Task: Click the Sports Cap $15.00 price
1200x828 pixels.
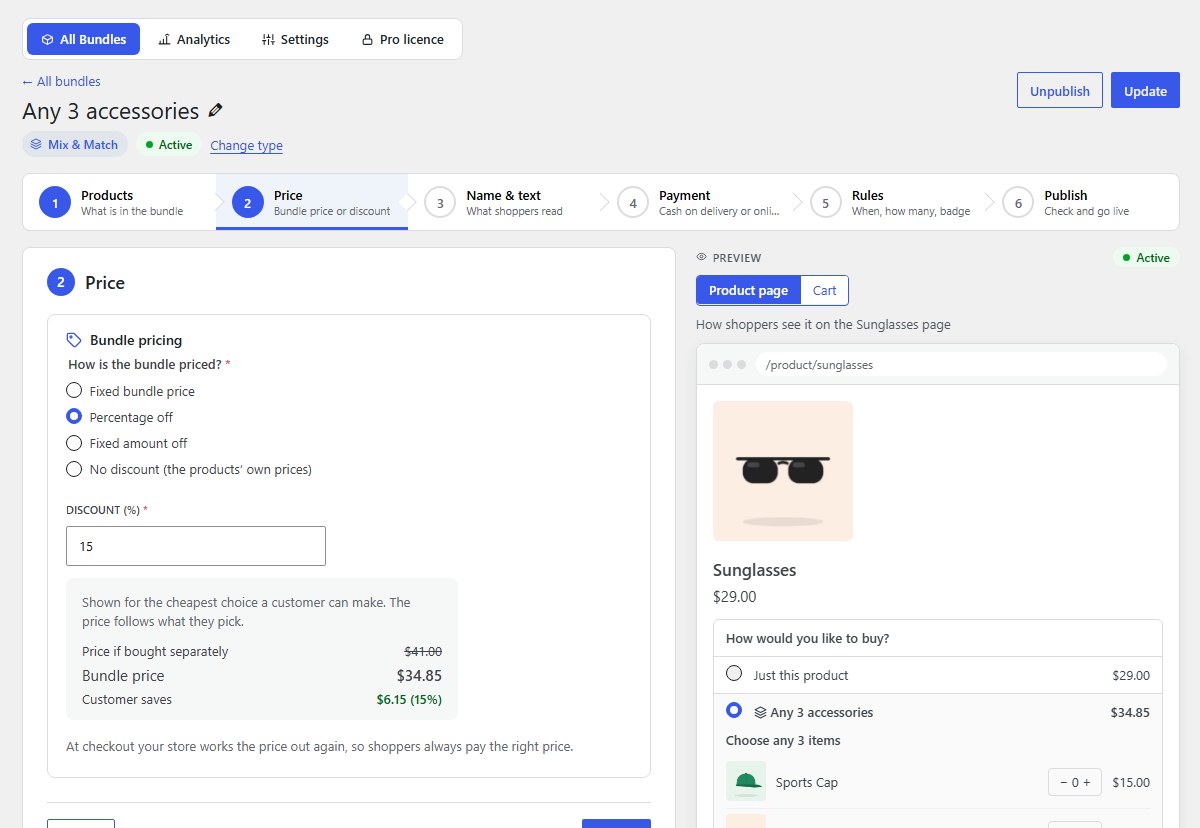Action: tap(1131, 783)
